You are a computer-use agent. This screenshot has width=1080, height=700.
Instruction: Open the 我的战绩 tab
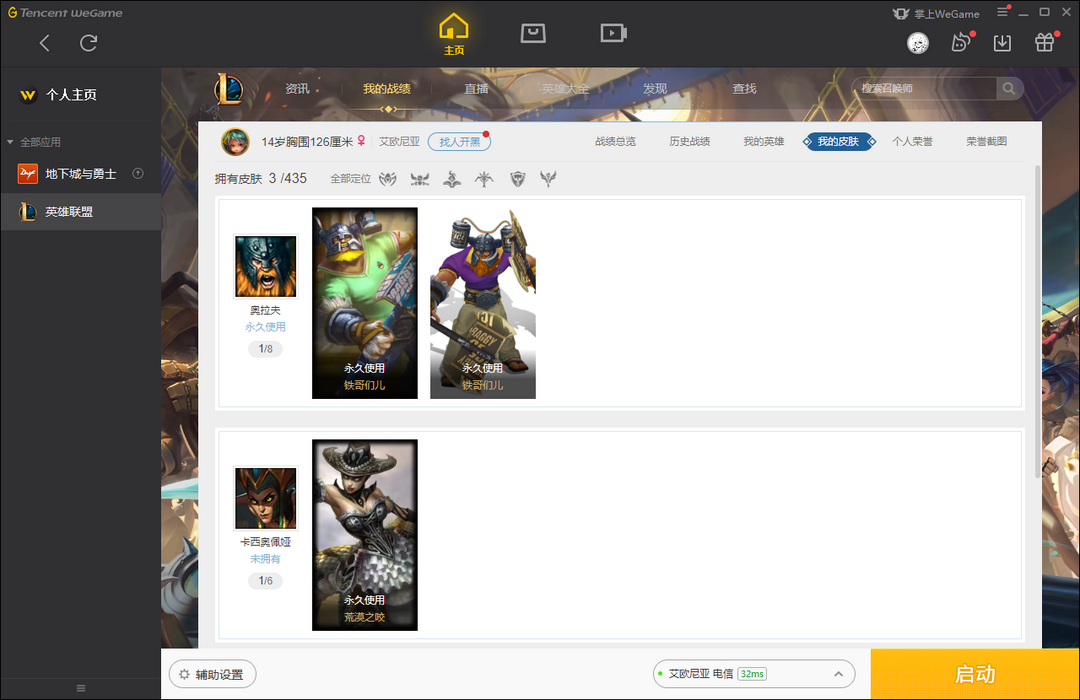click(387, 89)
